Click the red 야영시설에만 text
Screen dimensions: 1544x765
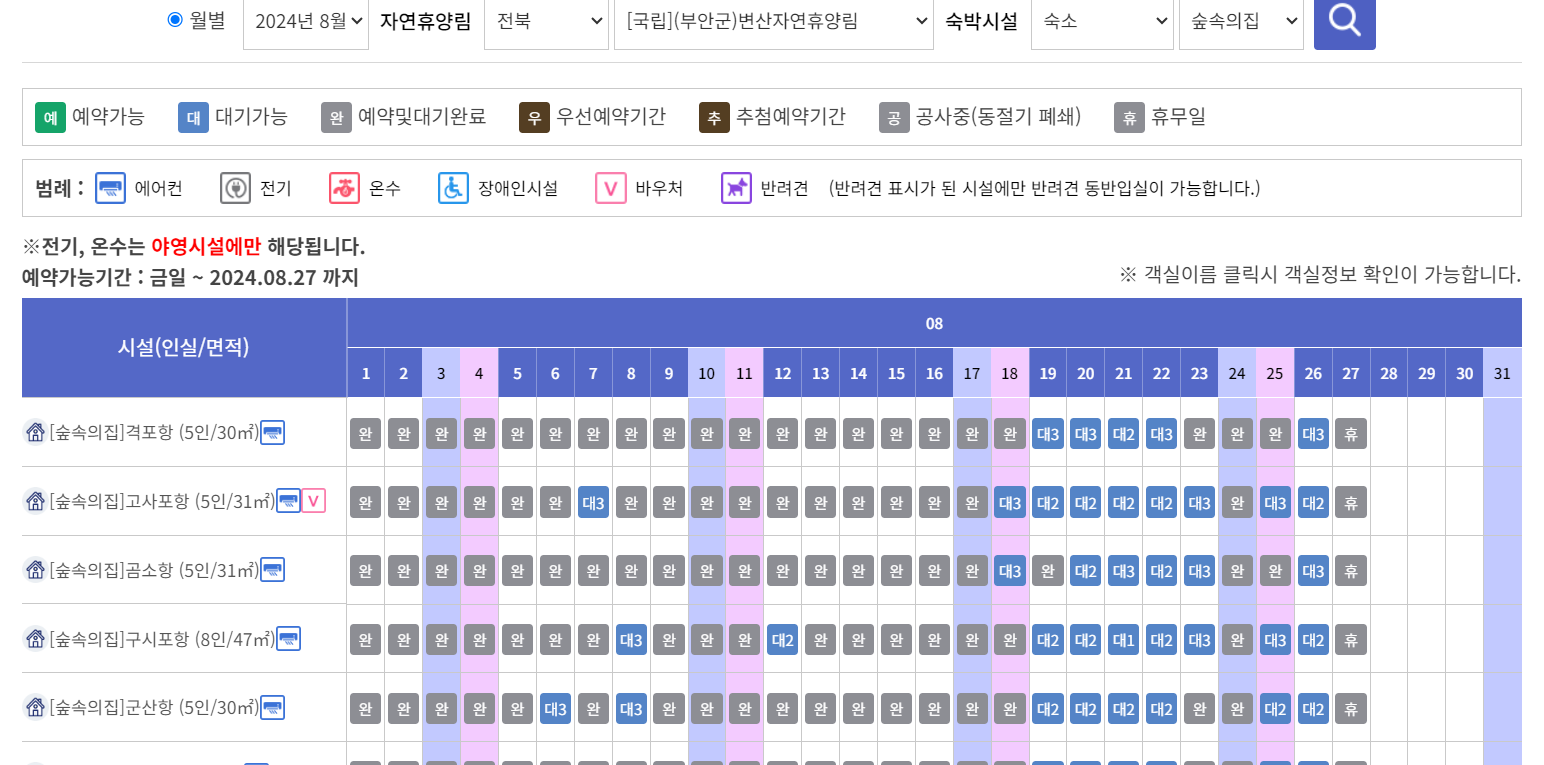point(207,246)
